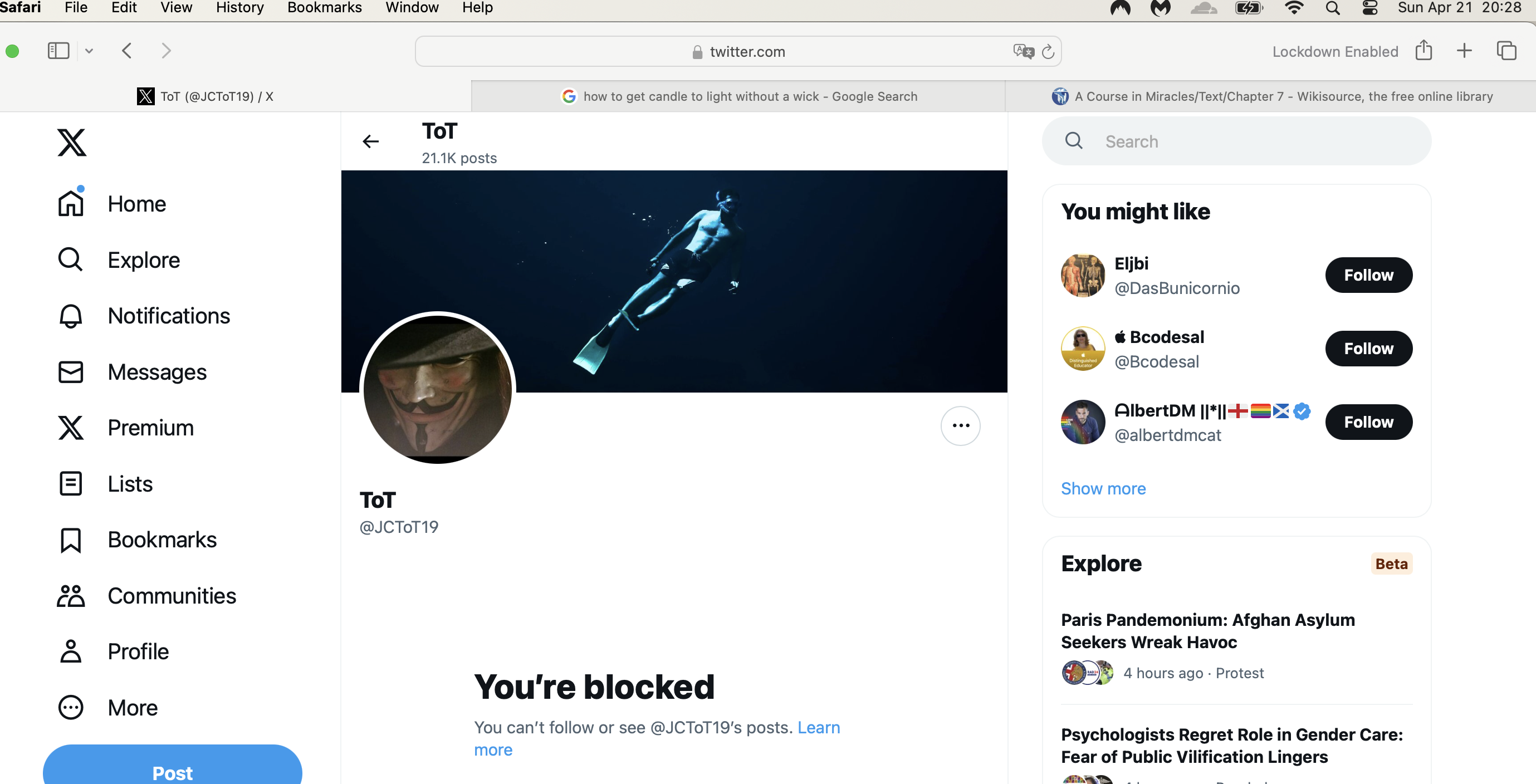Toggle the Safari sidebar button

tap(58, 51)
